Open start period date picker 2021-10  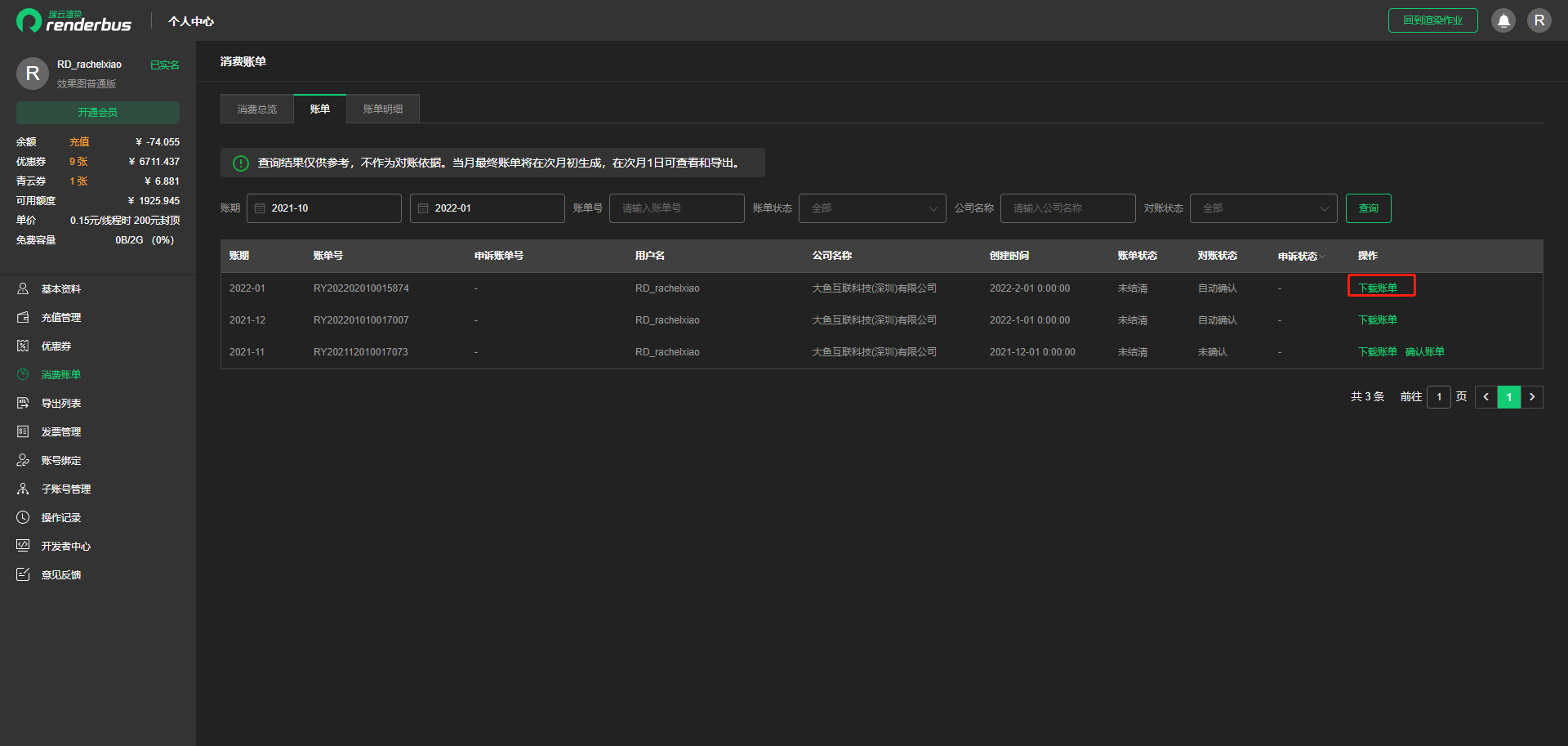pos(324,208)
